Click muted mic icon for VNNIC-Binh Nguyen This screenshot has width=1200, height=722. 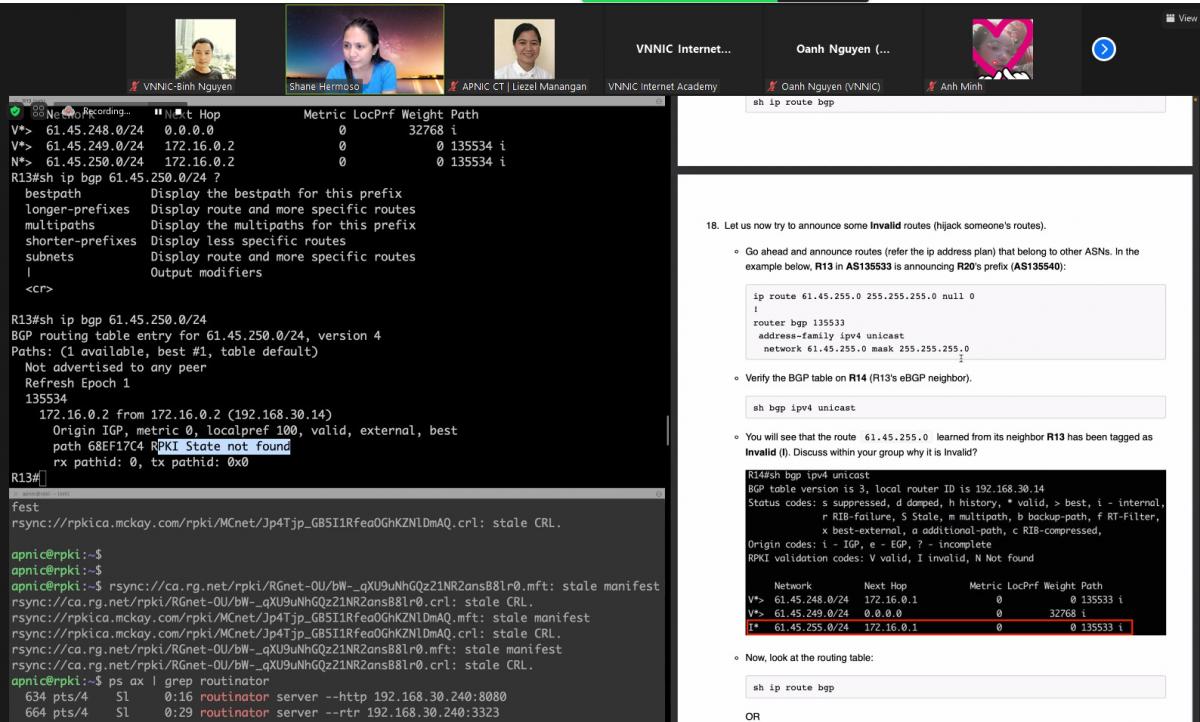[135, 87]
